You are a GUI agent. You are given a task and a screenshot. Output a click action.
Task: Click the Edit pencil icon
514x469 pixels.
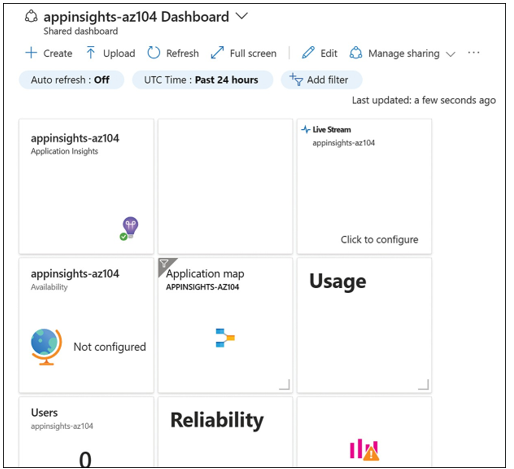(308, 53)
